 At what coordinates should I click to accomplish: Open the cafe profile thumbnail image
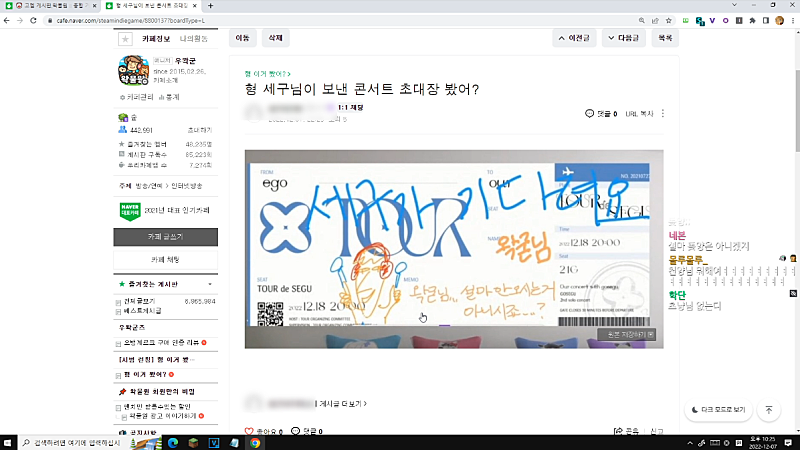tap(133, 70)
